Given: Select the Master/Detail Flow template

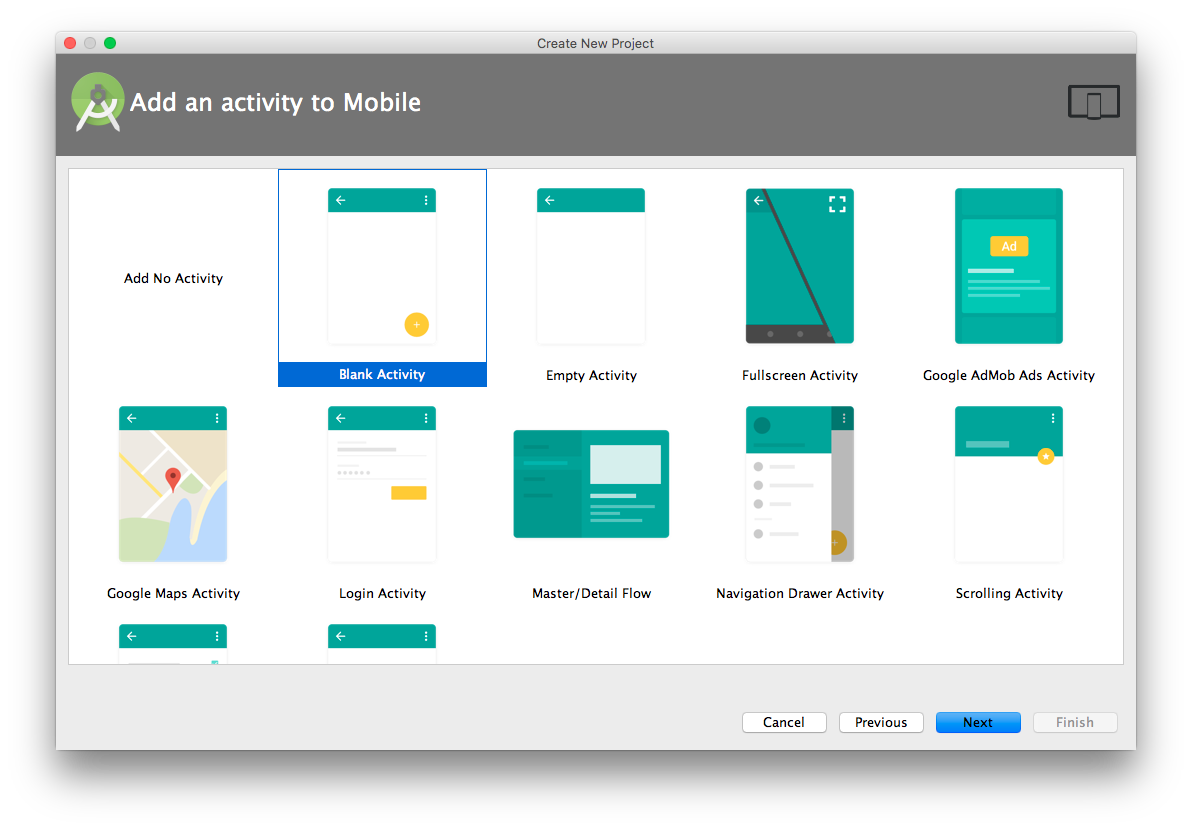Looking at the screenshot, I should 591,483.
